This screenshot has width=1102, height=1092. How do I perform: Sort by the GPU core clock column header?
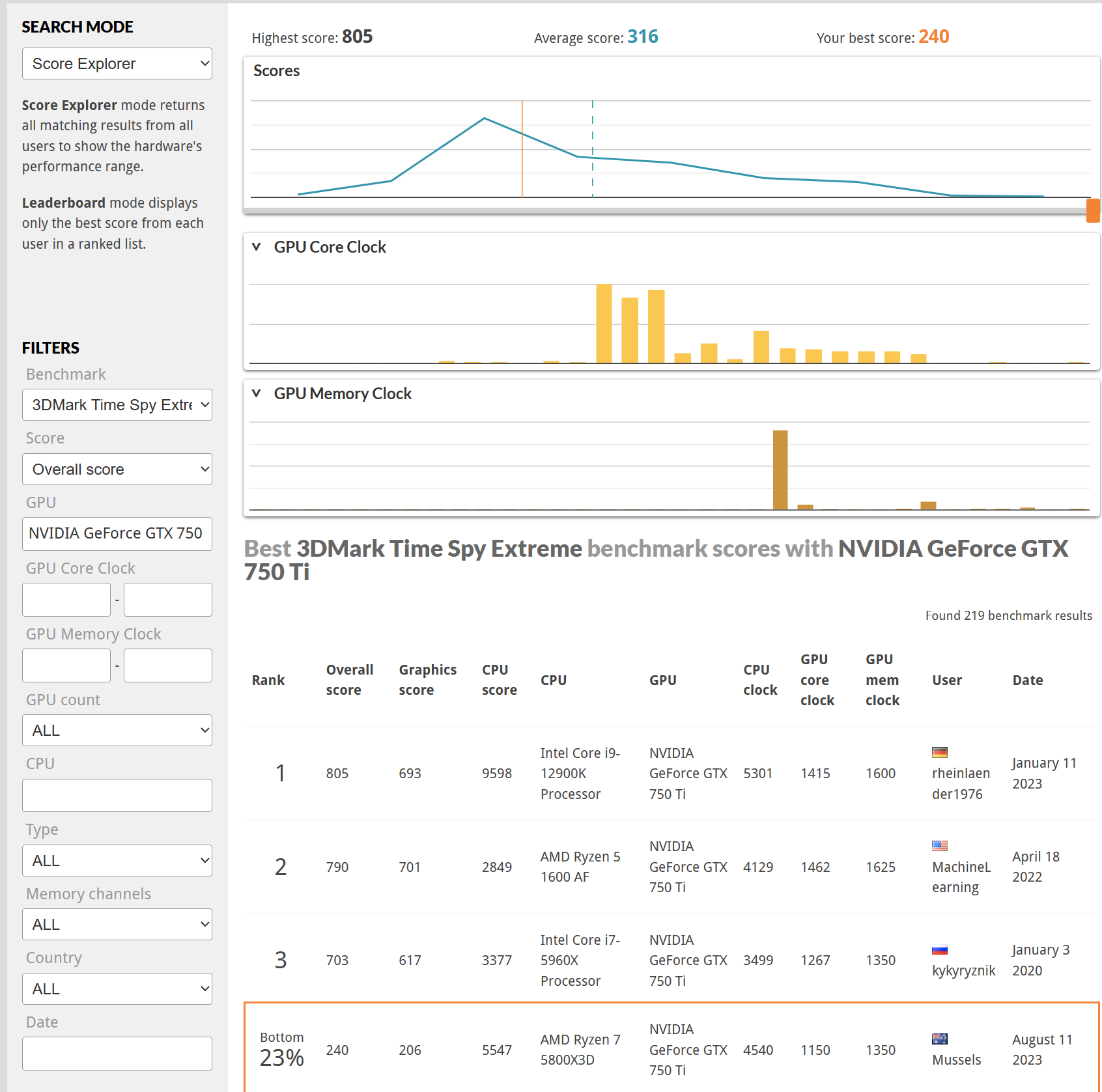pos(817,680)
